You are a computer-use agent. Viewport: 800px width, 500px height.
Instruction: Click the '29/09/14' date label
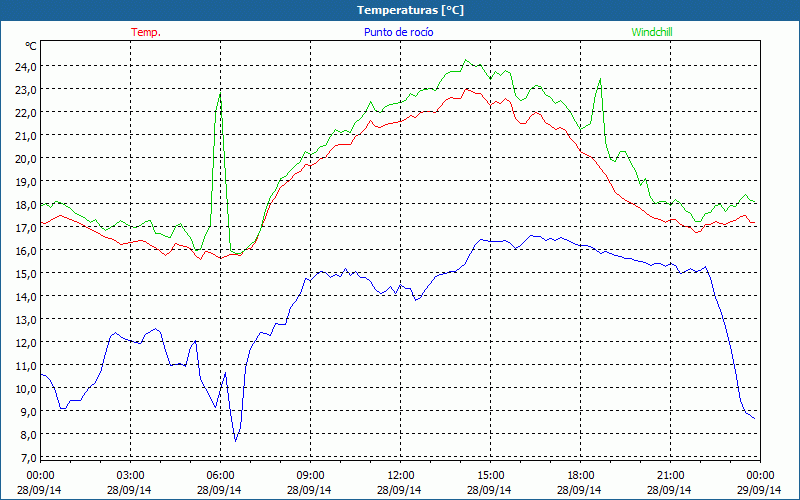pyautogui.click(x=759, y=490)
